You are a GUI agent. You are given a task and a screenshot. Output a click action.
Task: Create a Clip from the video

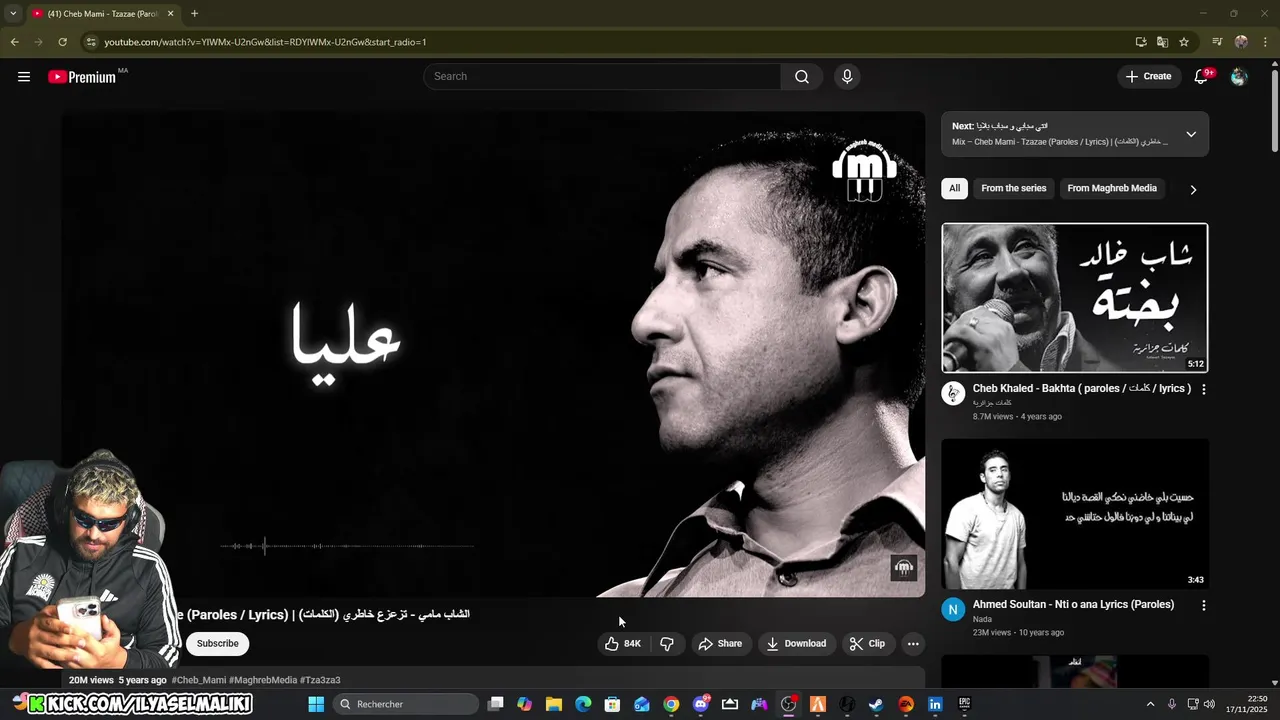tap(867, 644)
